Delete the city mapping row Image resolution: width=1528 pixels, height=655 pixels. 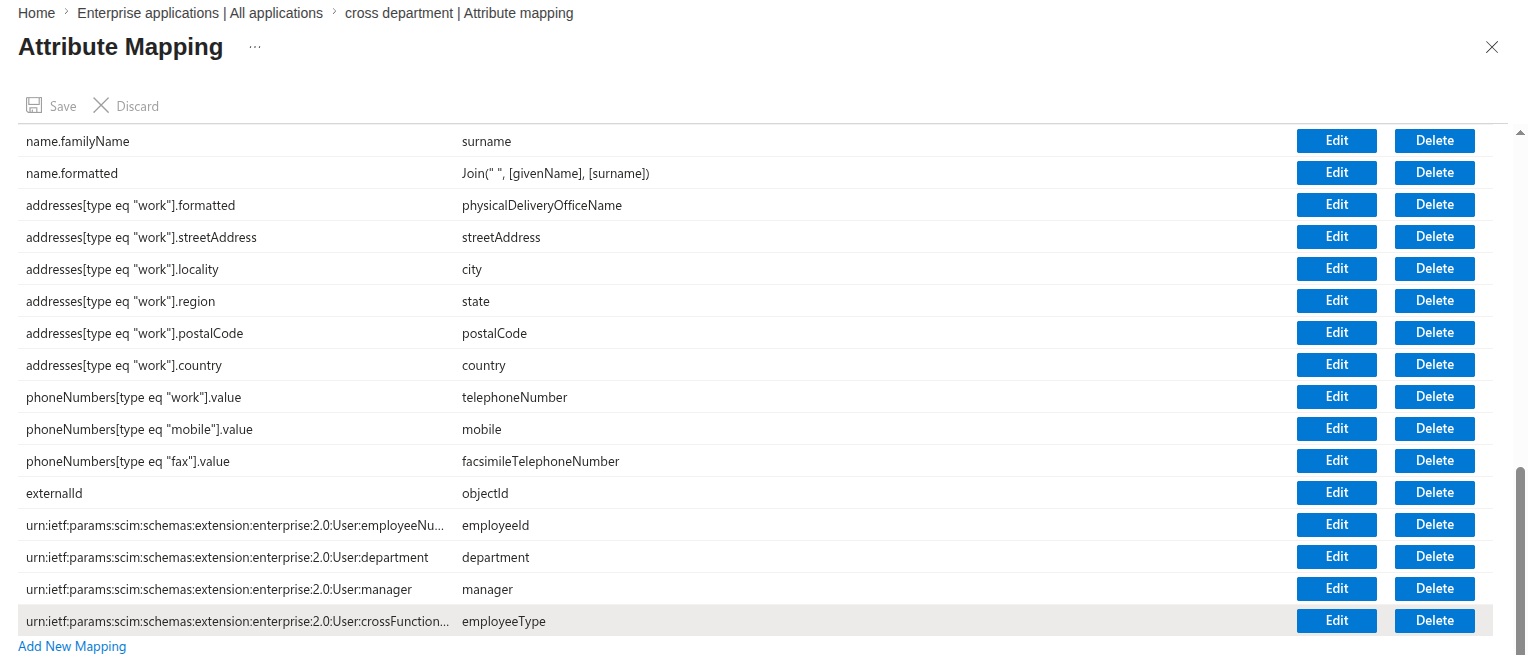[1435, 269]
